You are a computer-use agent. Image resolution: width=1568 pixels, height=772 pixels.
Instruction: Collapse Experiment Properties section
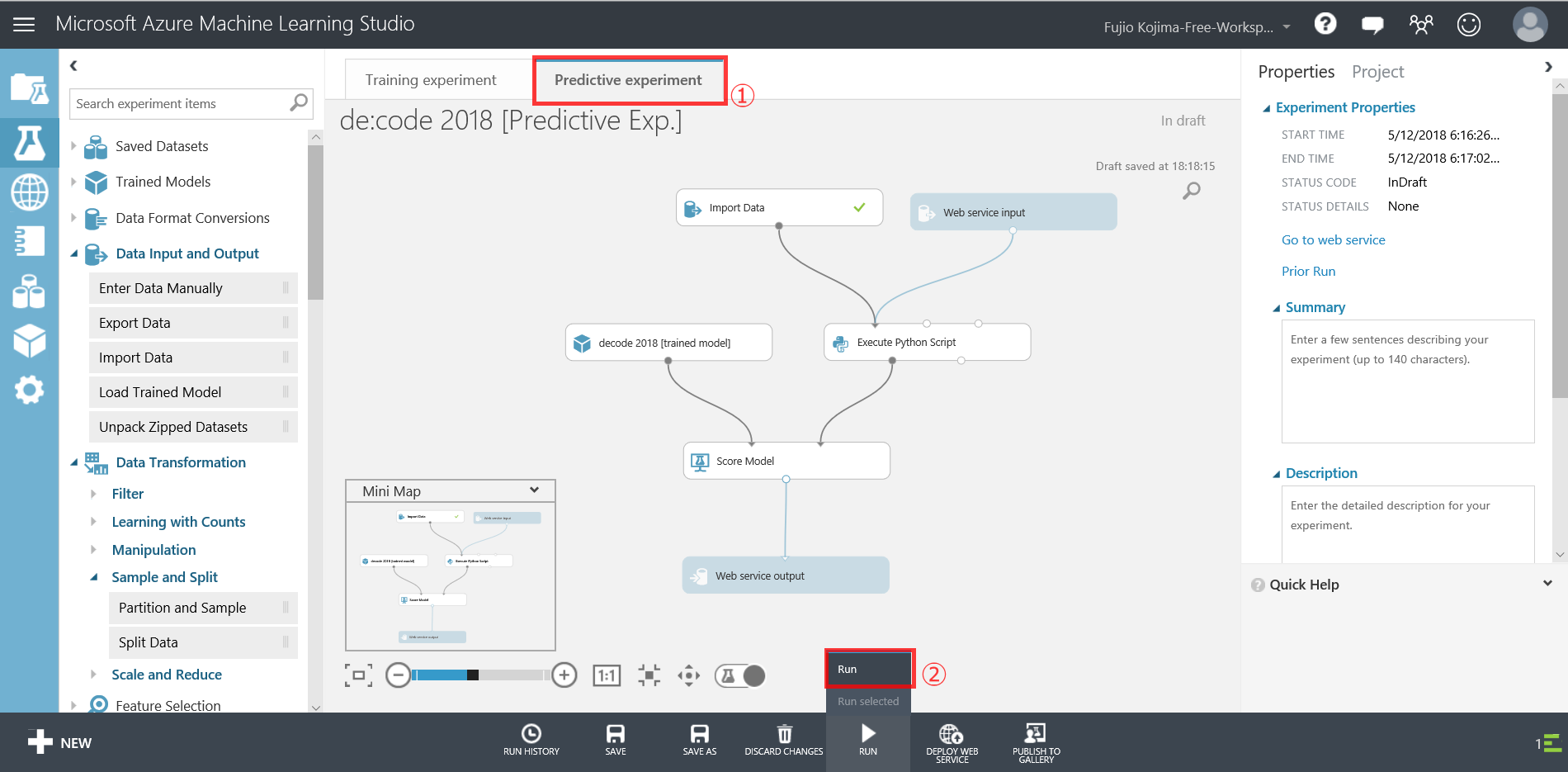(x=1267, y=108)
